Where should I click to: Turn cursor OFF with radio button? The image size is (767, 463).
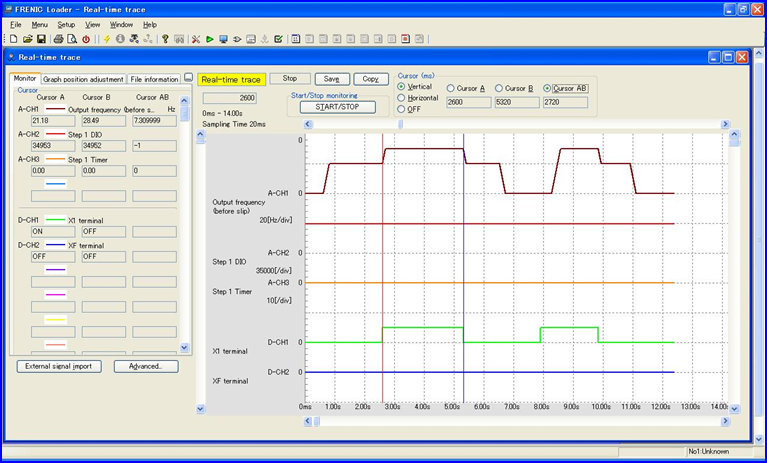402,109
